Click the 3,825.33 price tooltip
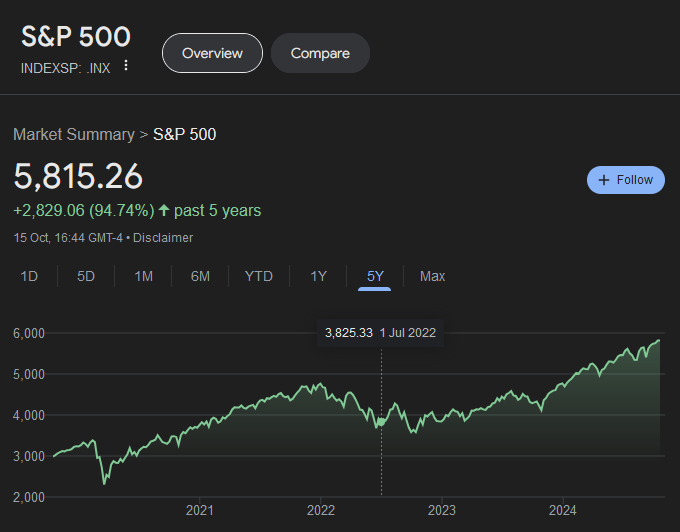 [349, 332]
